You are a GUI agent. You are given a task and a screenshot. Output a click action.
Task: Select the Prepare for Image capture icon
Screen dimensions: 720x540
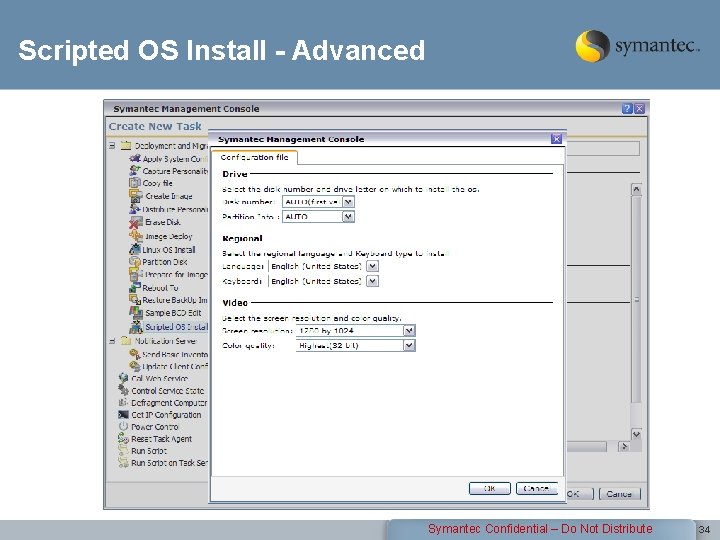coord(136,274)
